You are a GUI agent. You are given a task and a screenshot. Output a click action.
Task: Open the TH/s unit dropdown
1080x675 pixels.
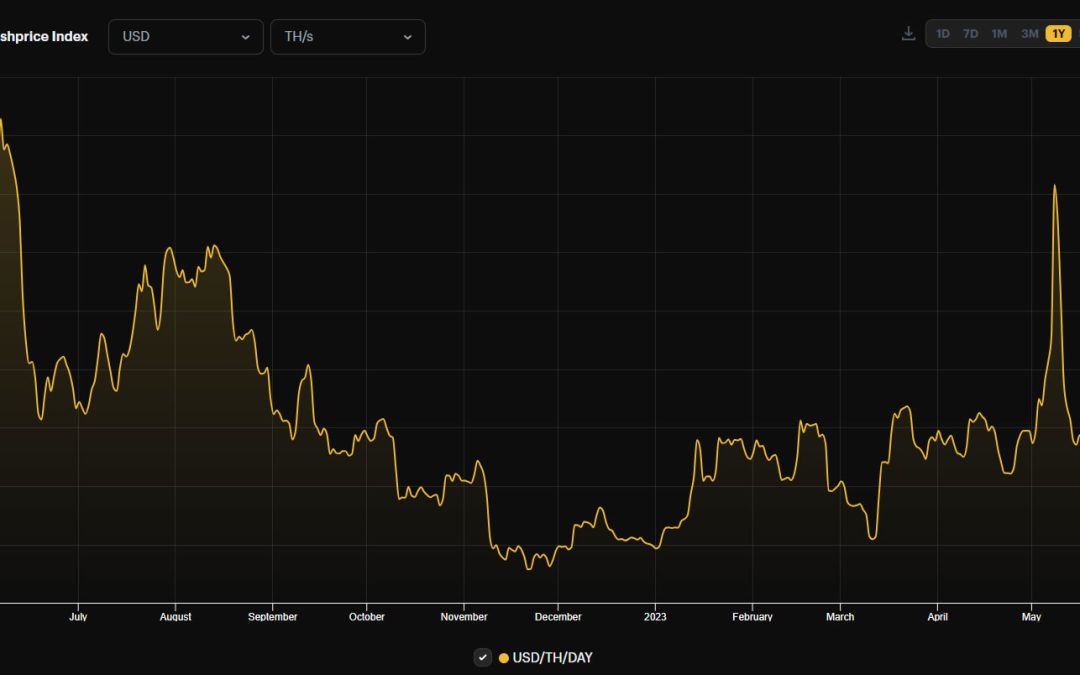pos(348,37)
